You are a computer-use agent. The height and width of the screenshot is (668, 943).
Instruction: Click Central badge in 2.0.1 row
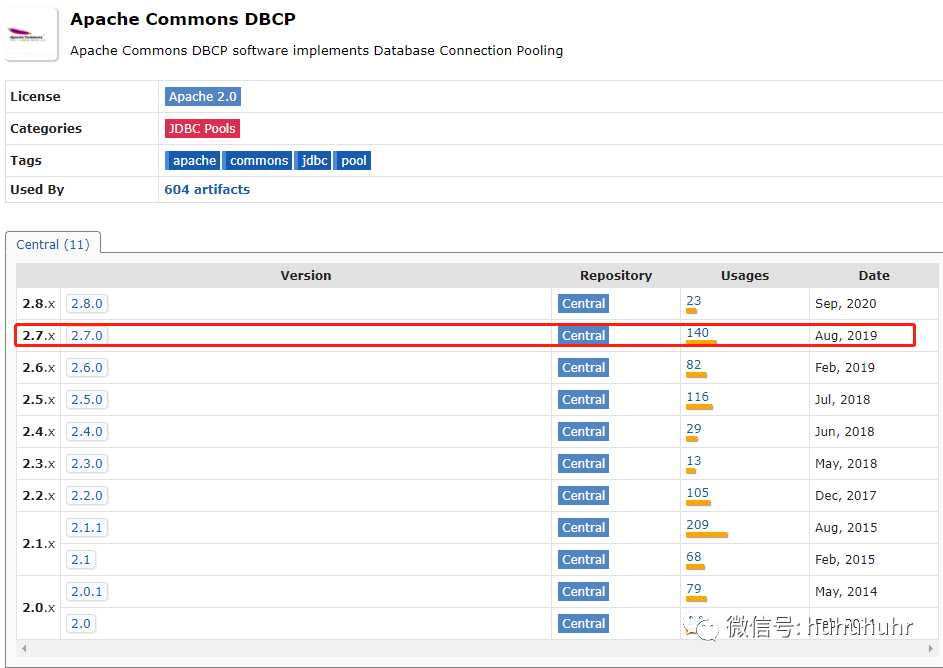pyautogui.click(x=583, y=592)
